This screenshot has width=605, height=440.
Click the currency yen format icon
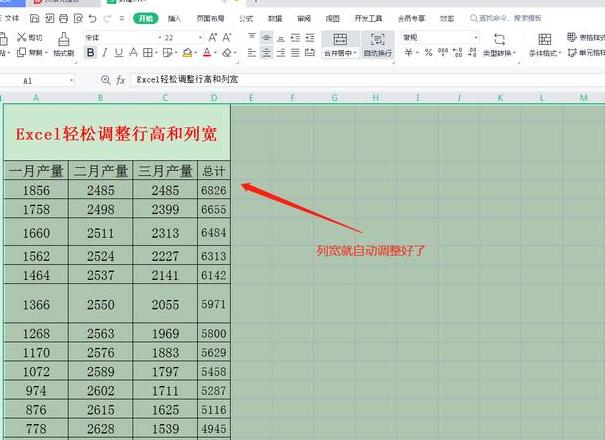[x=409, y=52]
